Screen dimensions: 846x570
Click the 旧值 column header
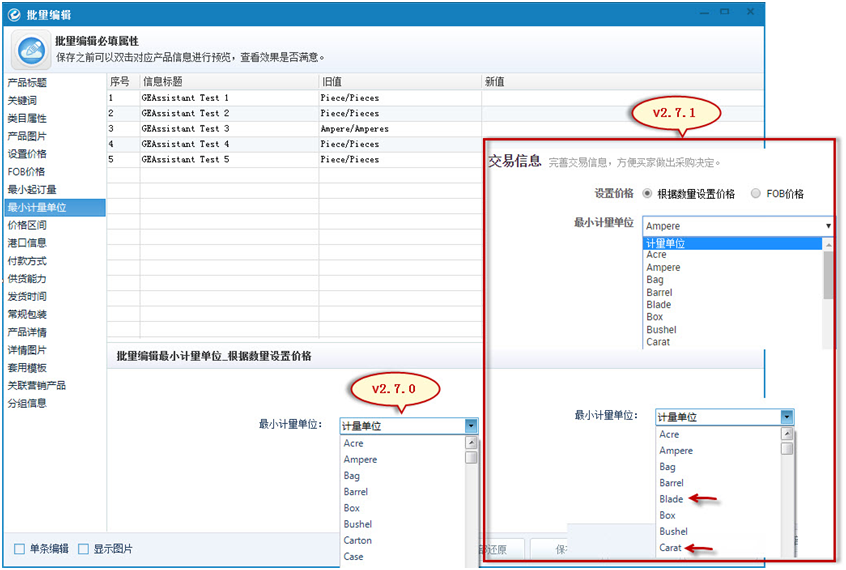pos(333,81)
